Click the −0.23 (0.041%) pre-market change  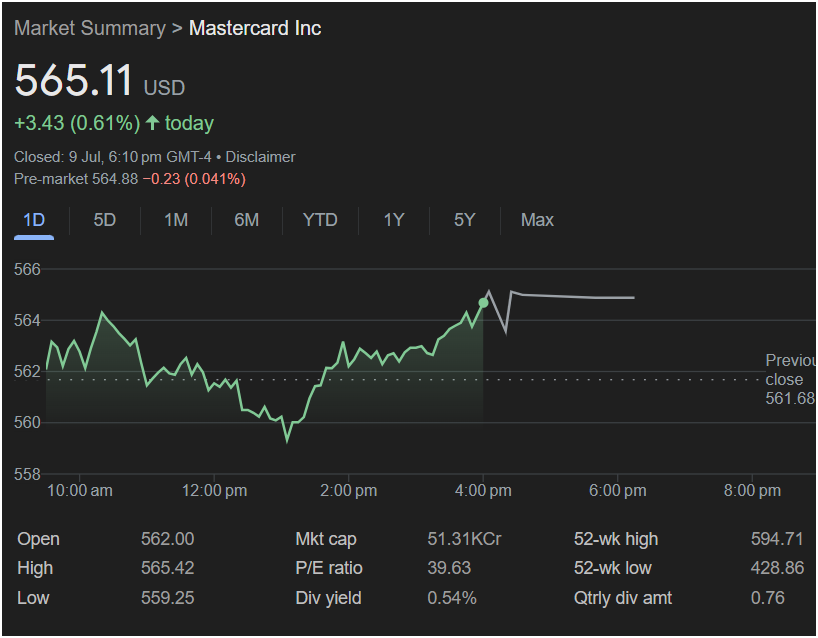[x=194, y=179]
